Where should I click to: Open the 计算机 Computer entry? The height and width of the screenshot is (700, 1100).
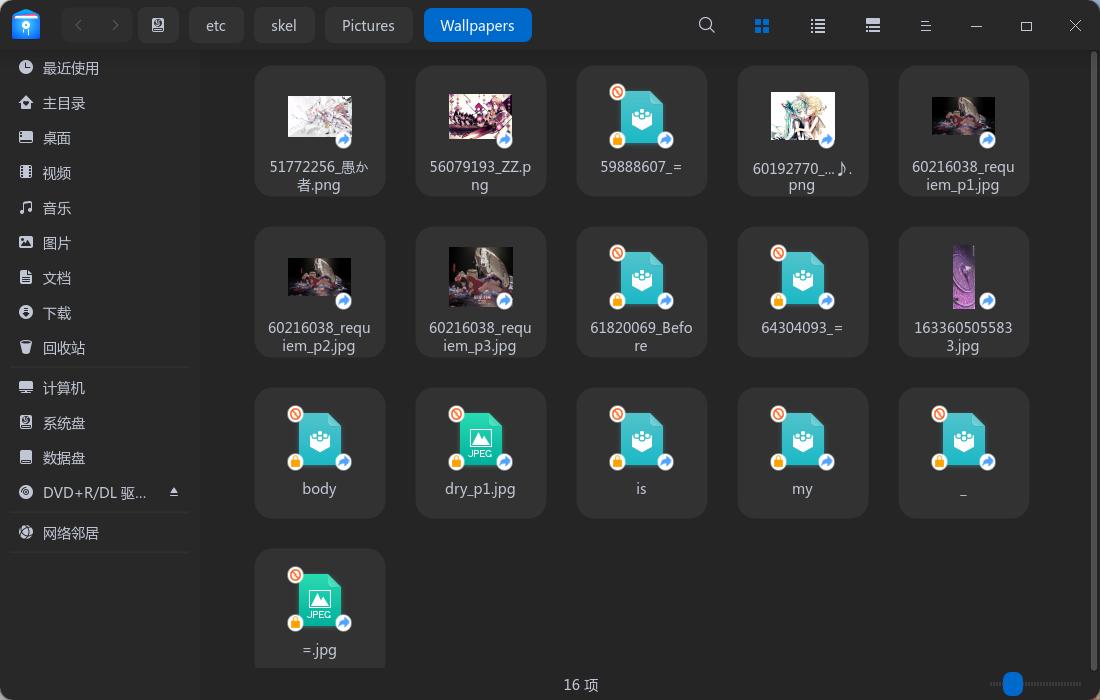(x=64, y=388)
